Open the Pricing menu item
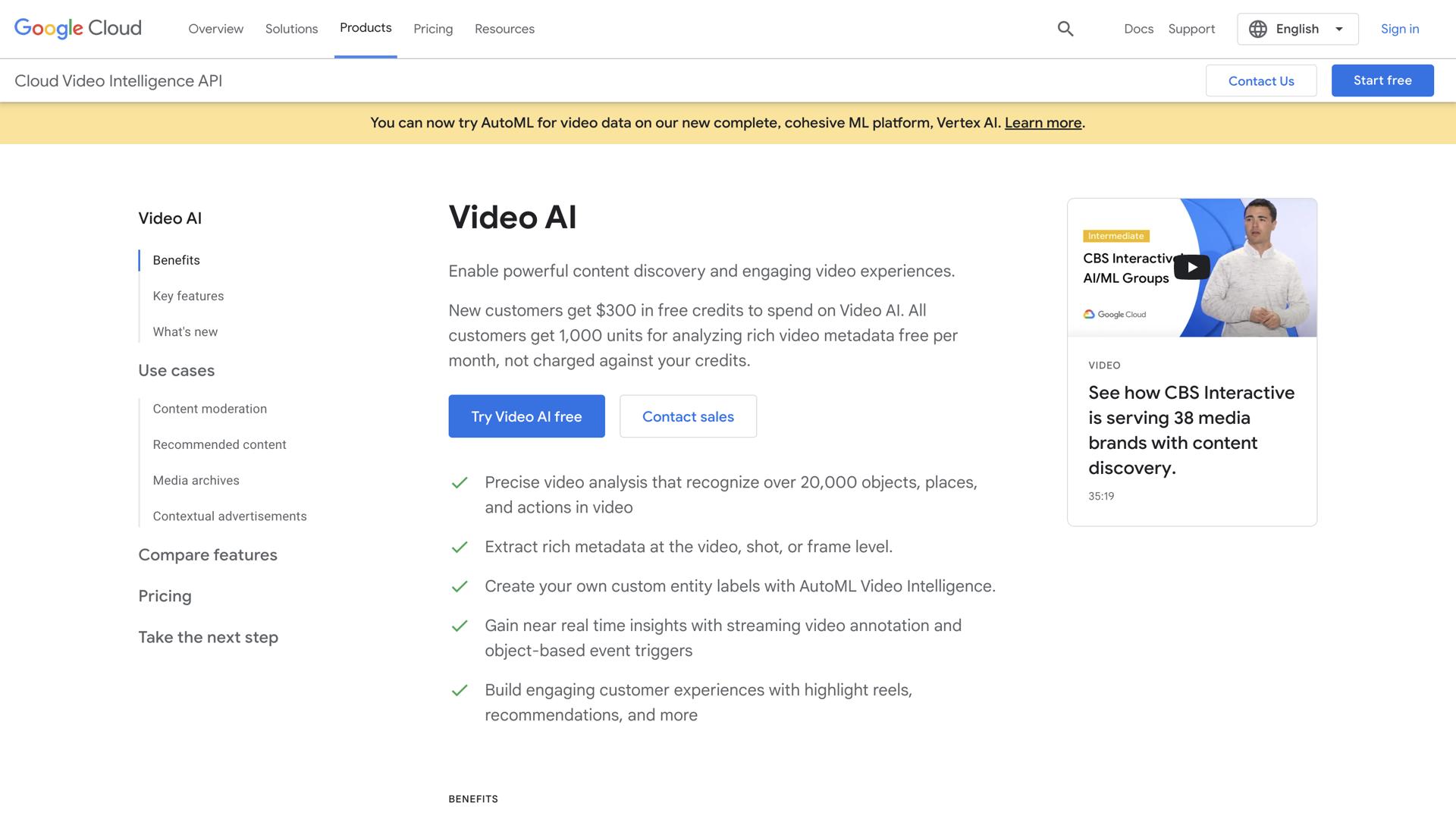 (433, 29)
